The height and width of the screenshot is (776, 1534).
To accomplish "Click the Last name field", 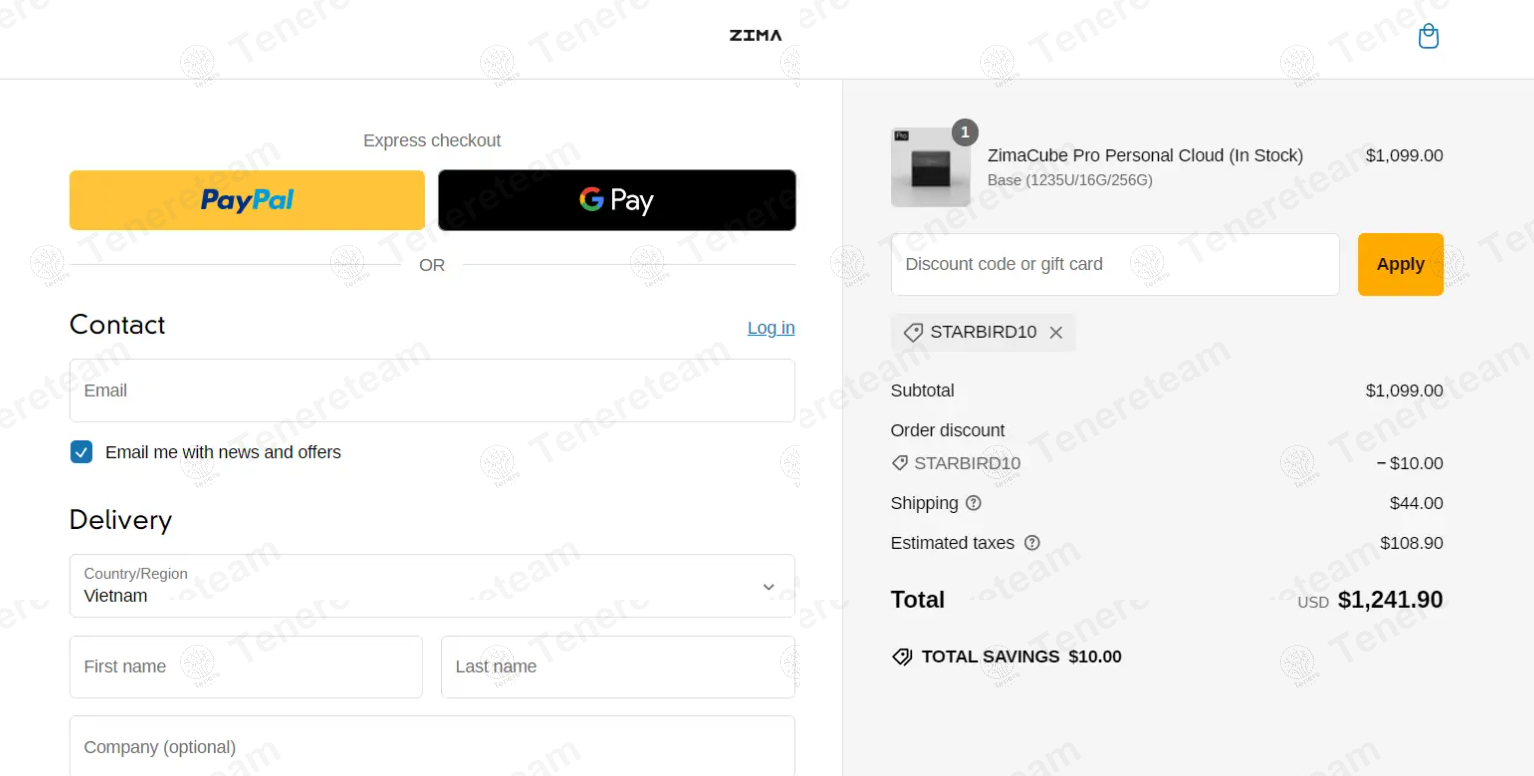I will [618, 667].
